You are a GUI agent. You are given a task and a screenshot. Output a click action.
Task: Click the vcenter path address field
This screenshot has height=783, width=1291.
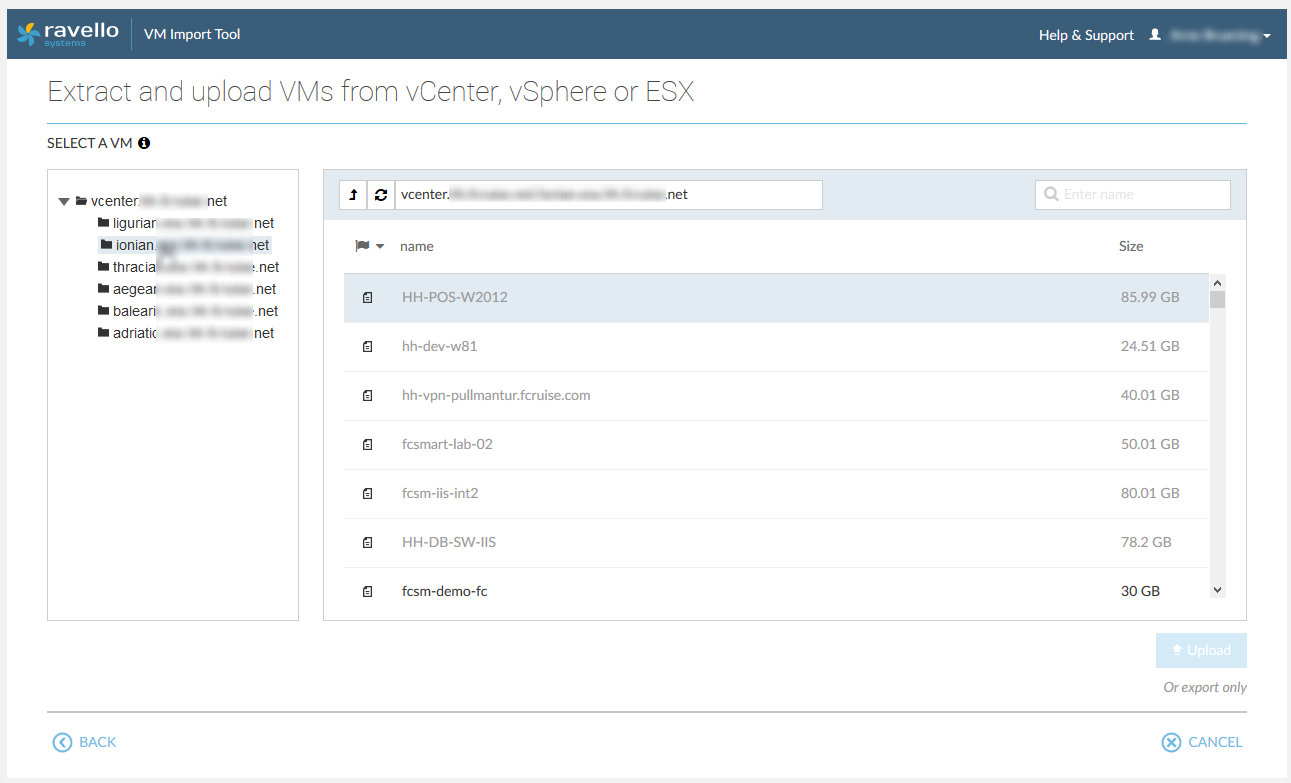click(609, 195)
